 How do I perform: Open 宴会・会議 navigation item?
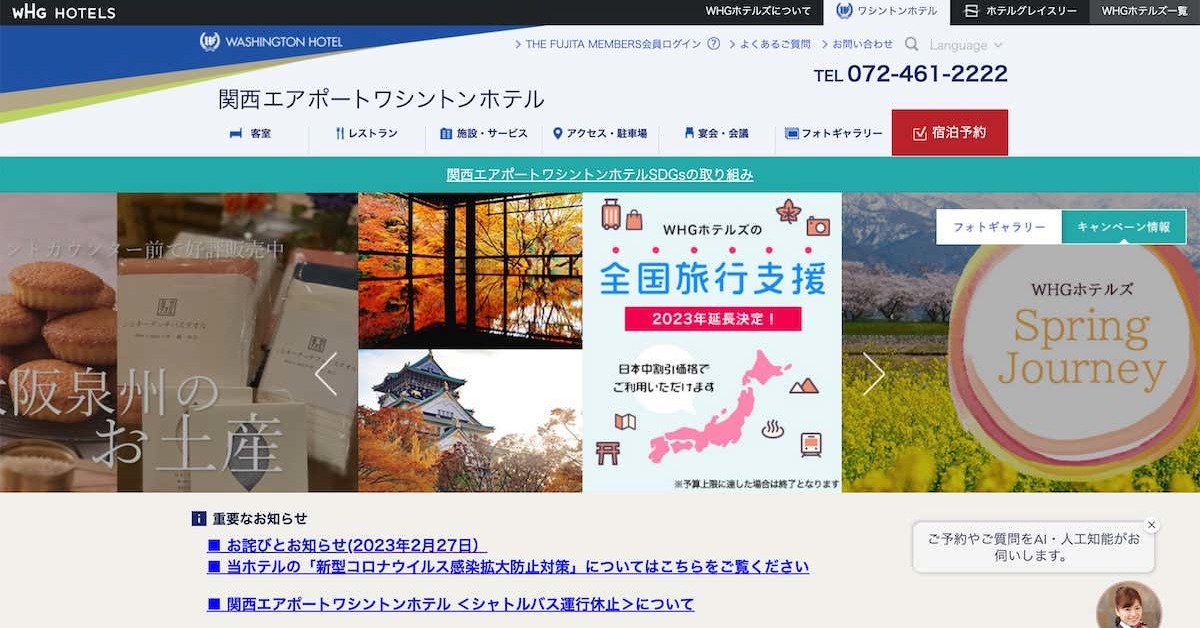(717, 133)
